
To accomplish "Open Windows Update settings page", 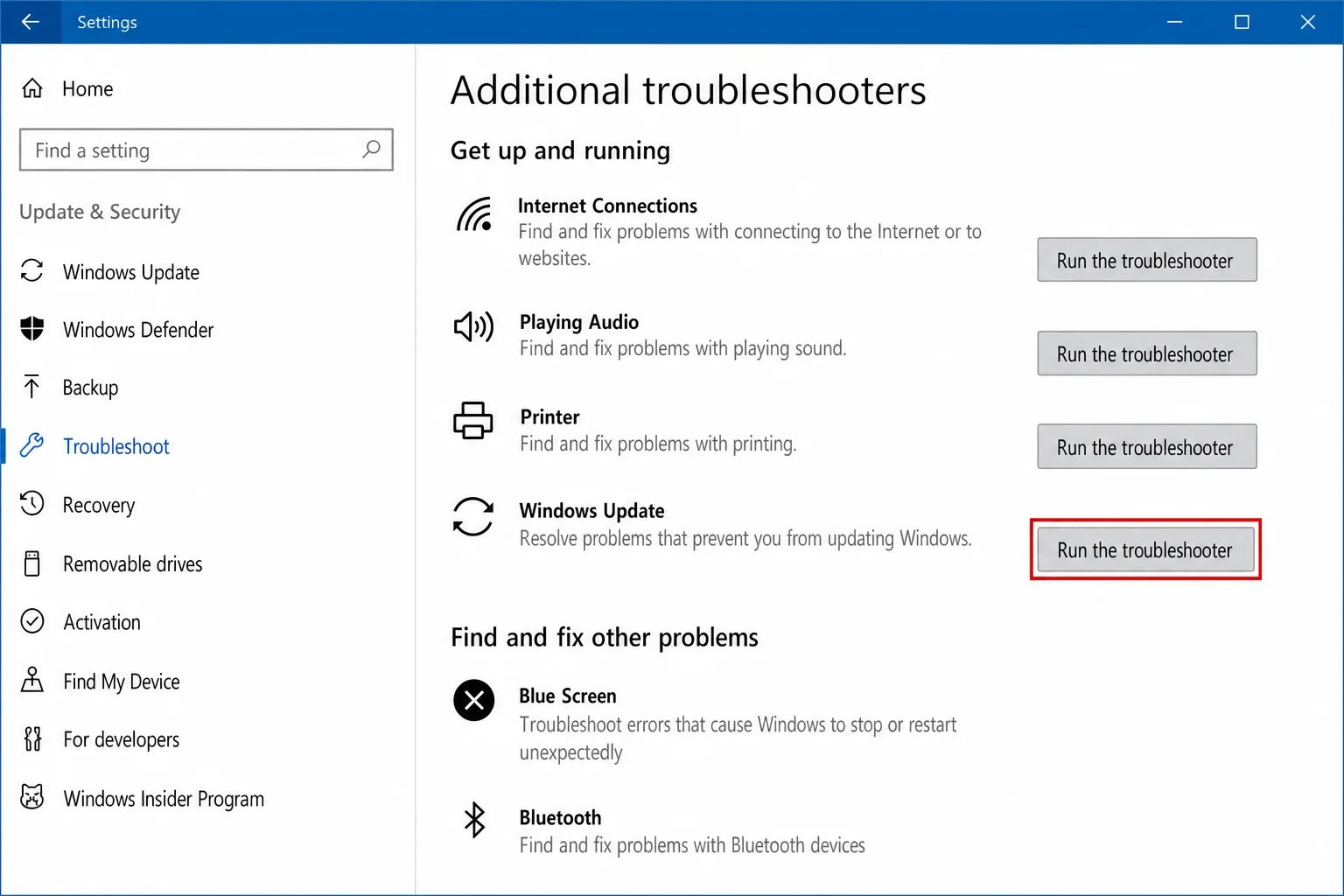I will pos(131,272).
